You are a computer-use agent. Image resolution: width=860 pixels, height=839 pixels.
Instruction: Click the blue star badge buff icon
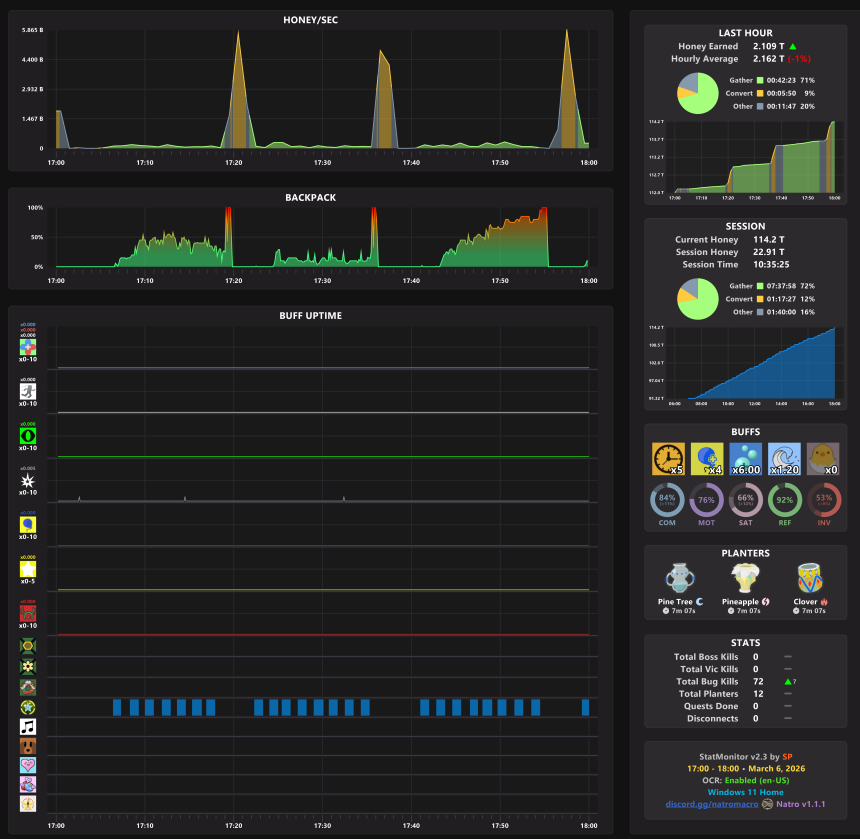click(x=28, y=707)
